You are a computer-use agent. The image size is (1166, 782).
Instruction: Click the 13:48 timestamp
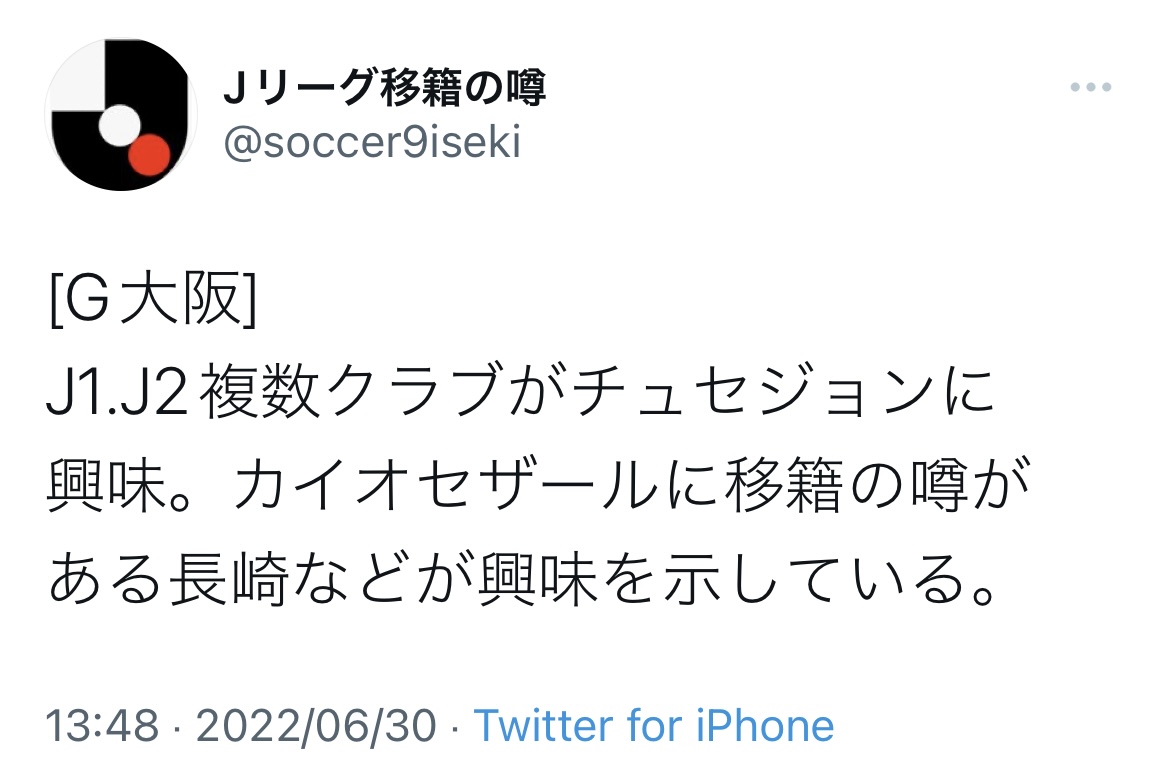click(102, 725)
